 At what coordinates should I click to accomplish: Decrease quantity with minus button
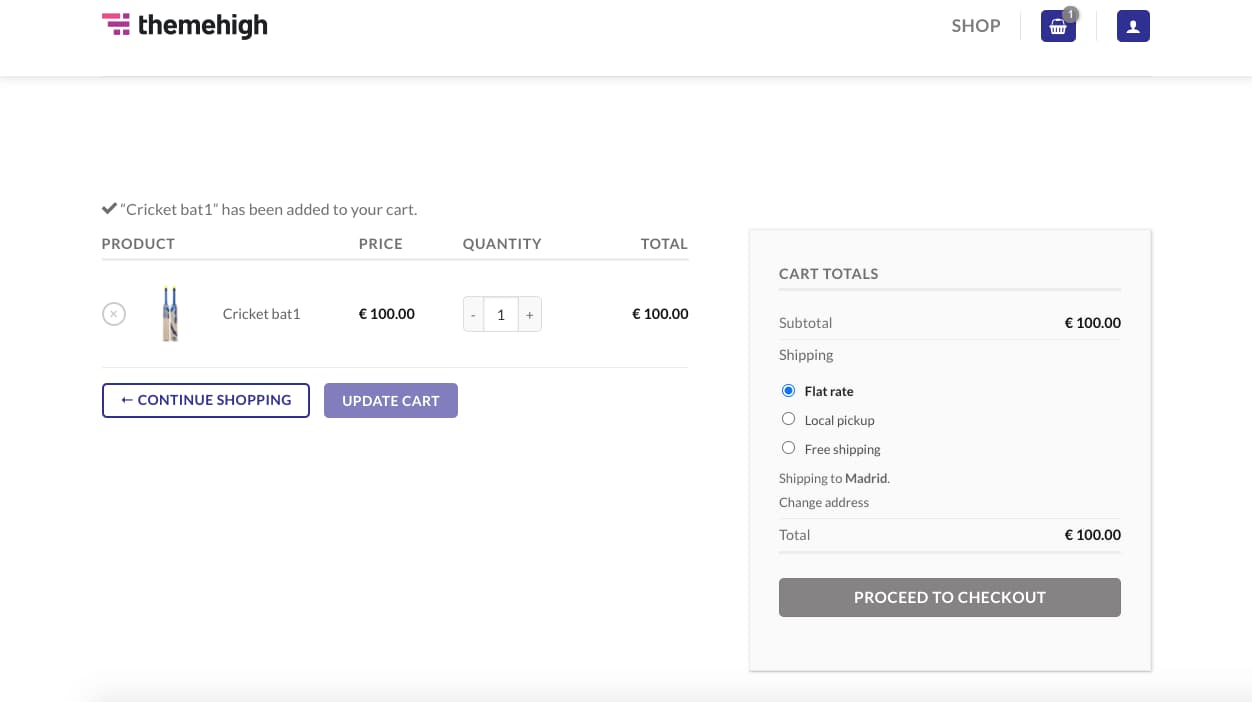coord(473,314)
